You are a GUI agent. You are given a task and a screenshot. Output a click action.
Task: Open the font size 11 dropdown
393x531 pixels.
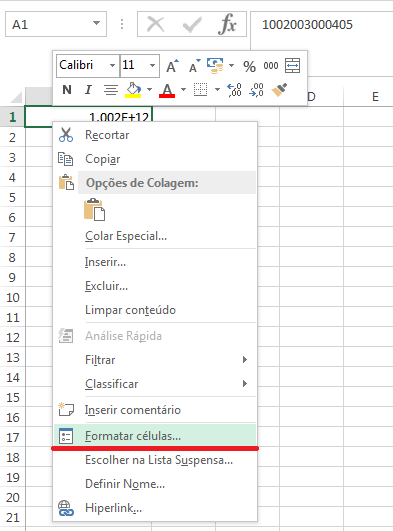tap(152, 65)
